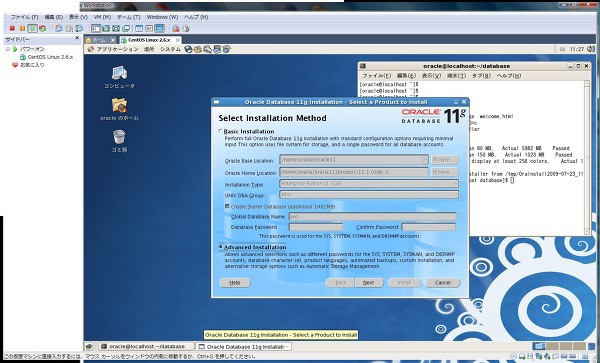Collapse the パワーオン tree node
600x363 pixels.
(8, 49)
